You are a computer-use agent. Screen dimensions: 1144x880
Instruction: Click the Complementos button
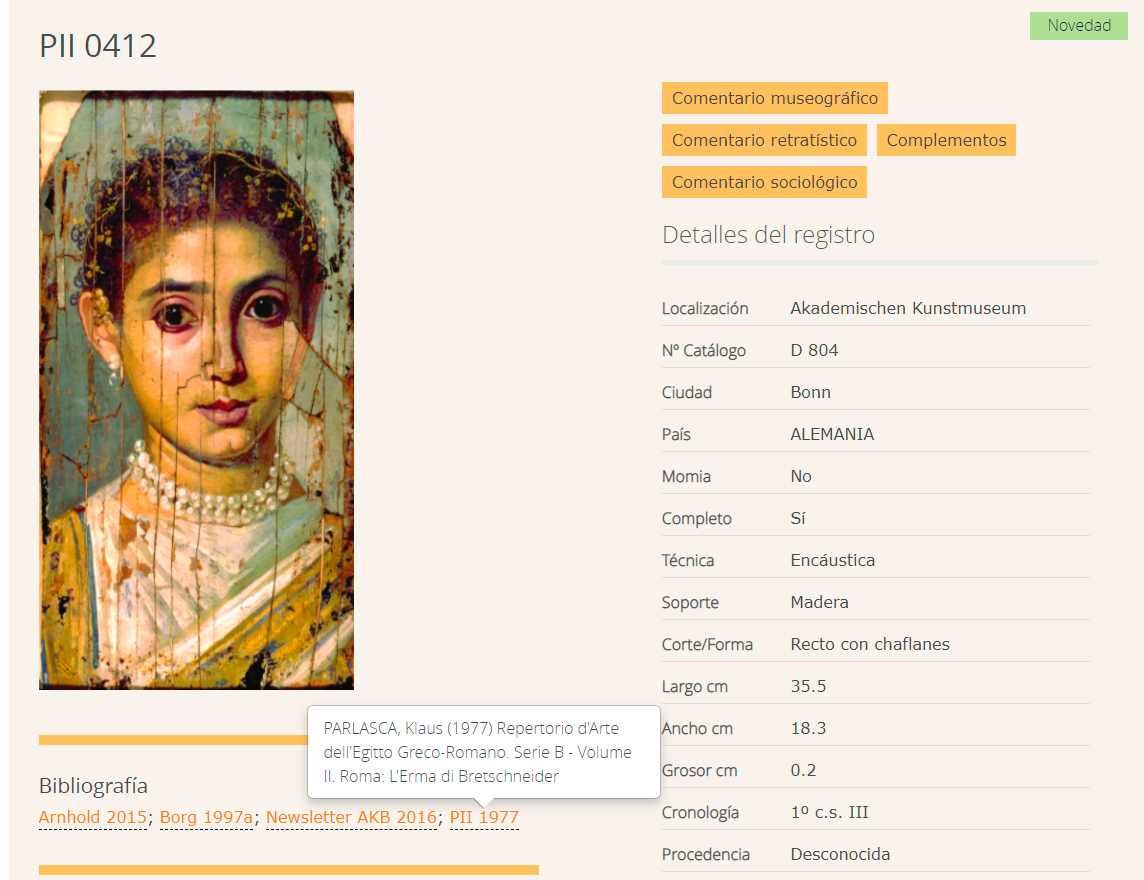(946, 140)
